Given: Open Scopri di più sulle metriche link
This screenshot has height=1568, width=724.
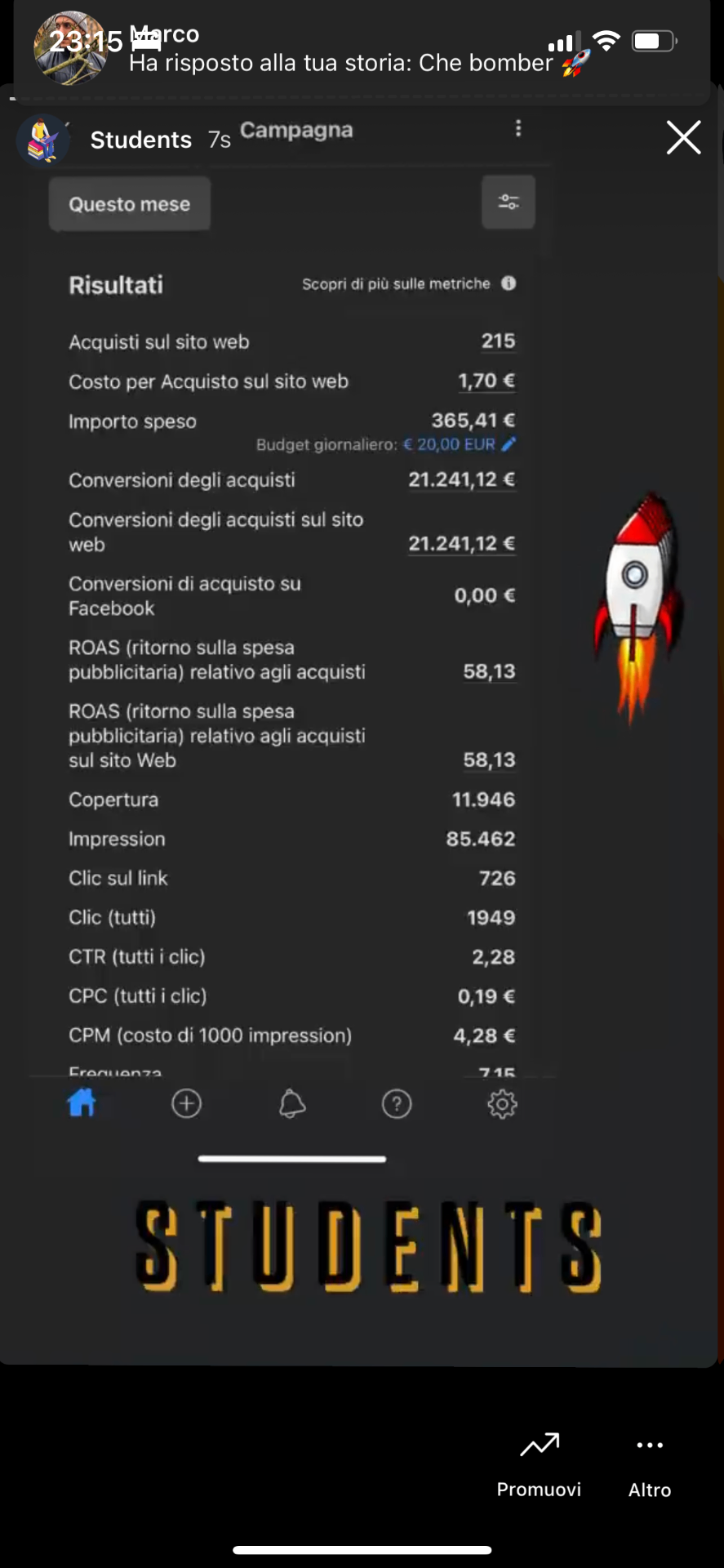Looking at the screenshot, I should [x=396, y=283].
